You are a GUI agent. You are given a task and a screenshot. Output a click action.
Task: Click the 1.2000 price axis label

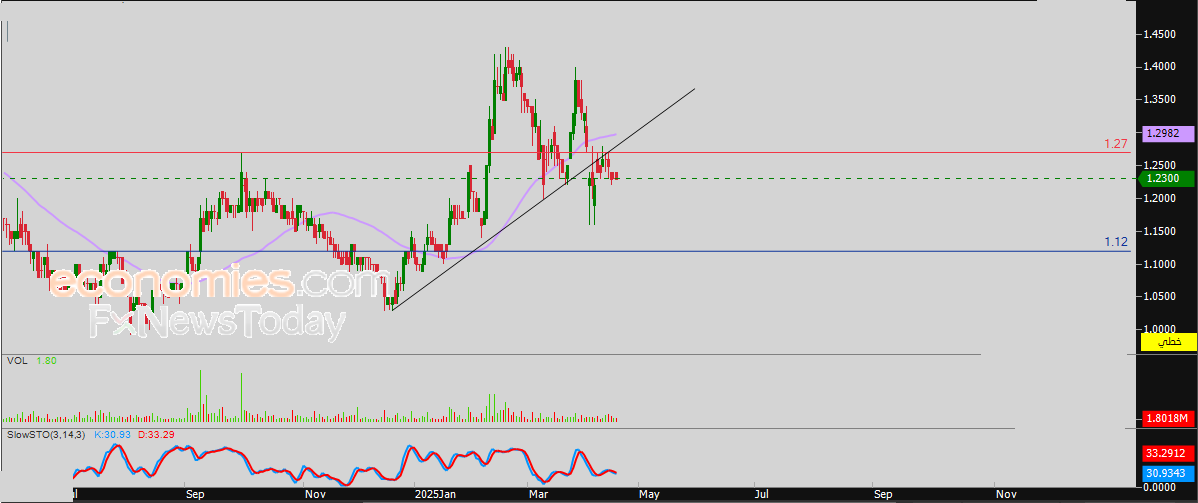coord(1160,199)
